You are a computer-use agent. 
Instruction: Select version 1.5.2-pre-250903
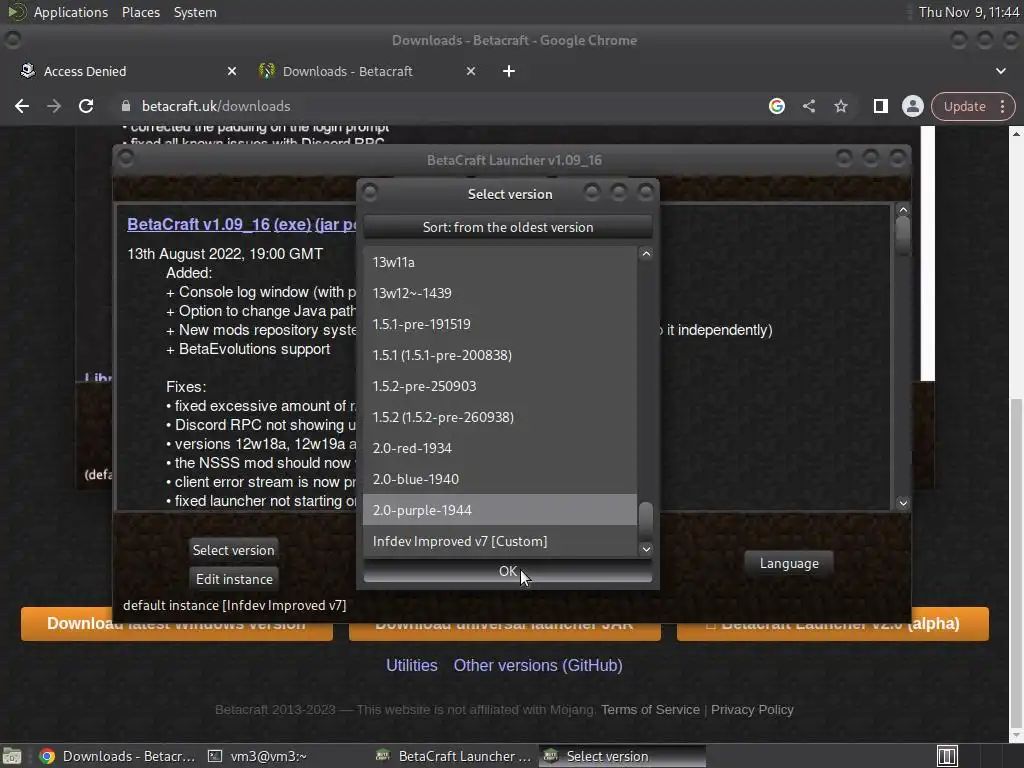tap(500, 386)
